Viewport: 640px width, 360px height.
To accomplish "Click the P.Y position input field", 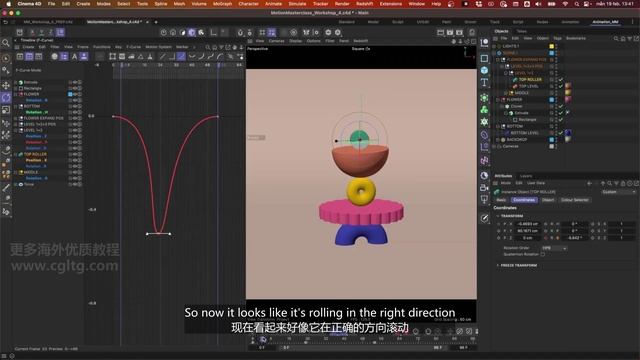I will [528, 231].
